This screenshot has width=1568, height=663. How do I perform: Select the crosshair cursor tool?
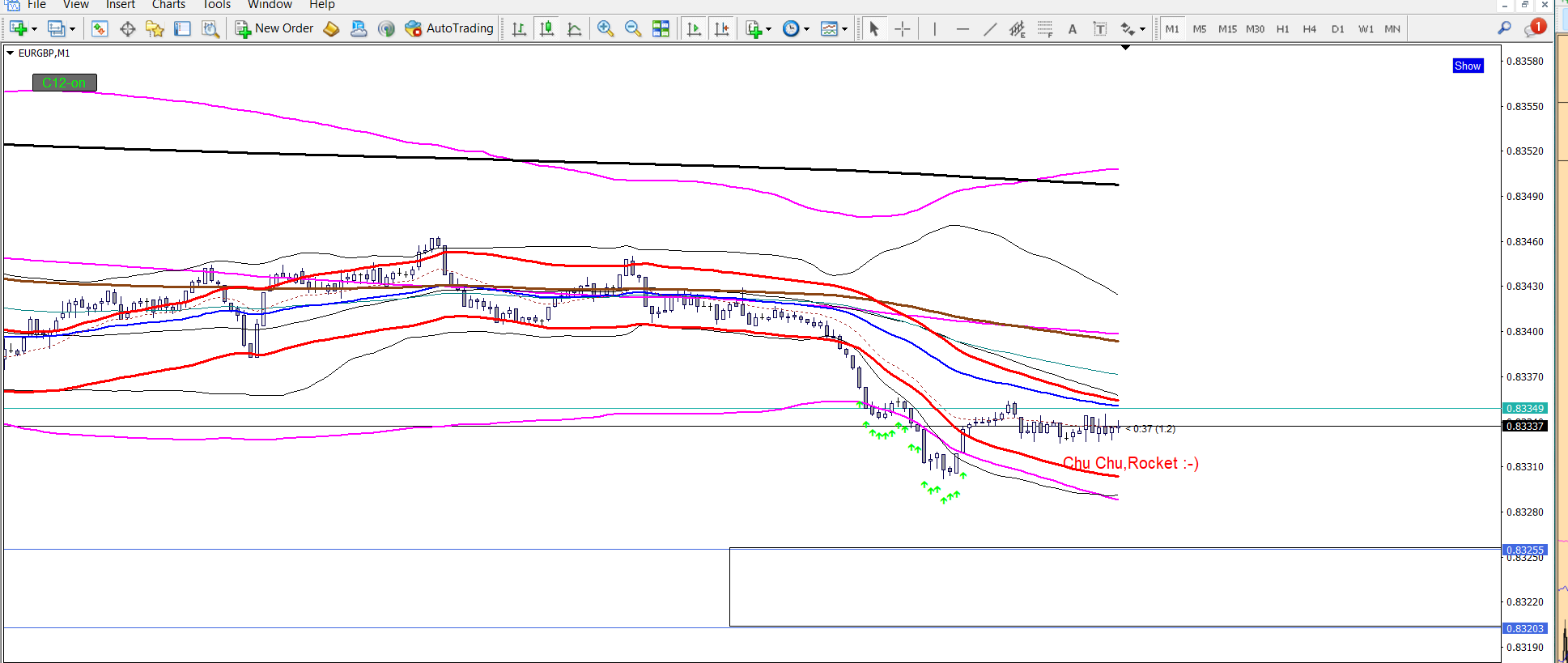(x=903, y=29)
